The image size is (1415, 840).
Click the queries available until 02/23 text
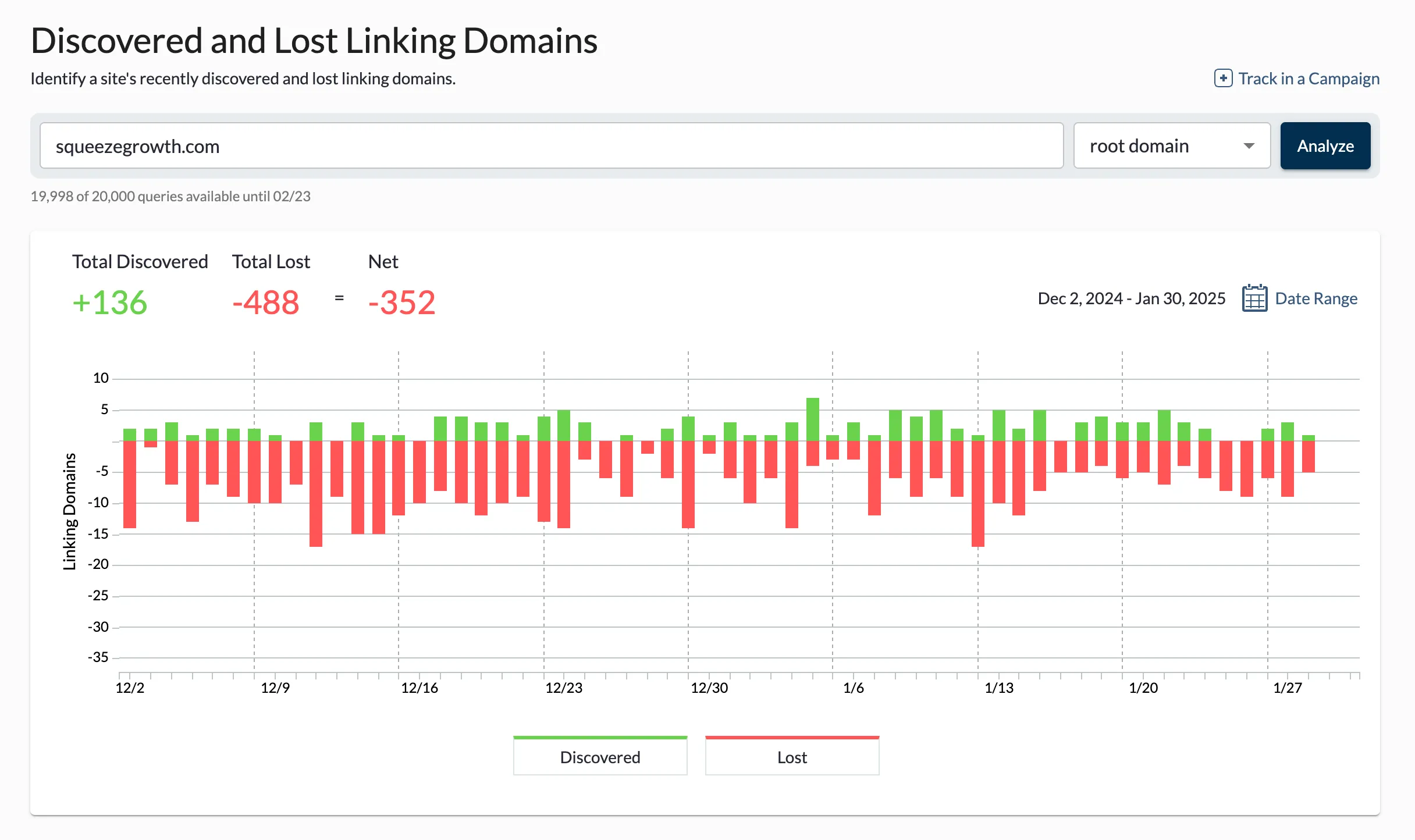tap(170, 196)
